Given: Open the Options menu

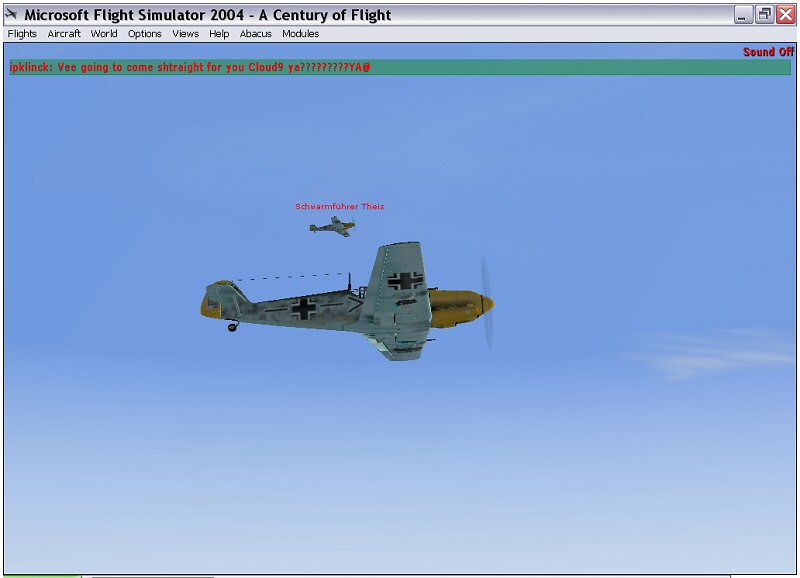Looking at the screenshot, I should click(x=144, y=34).
